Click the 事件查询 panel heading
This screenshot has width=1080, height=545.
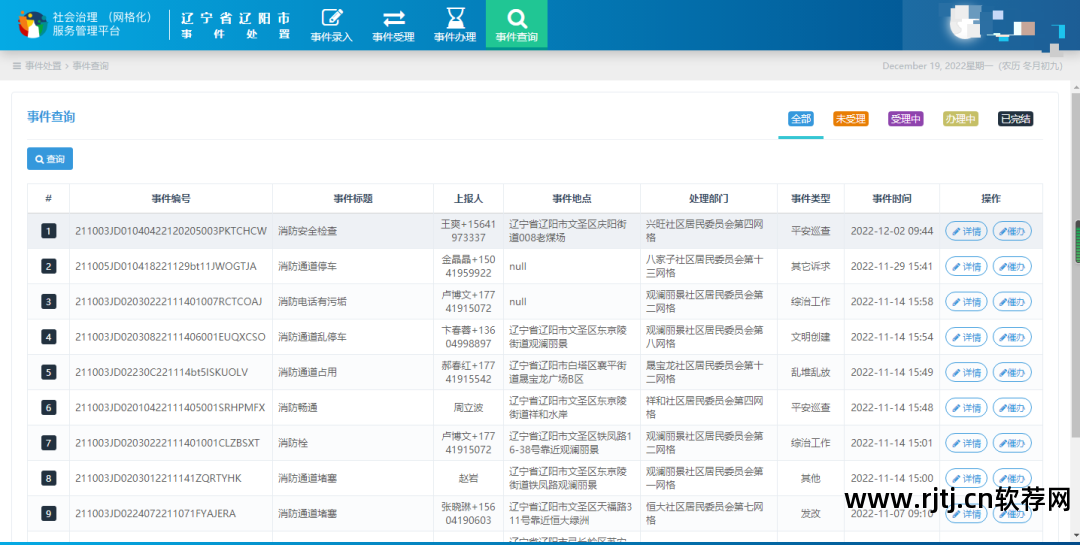(51, 117)
